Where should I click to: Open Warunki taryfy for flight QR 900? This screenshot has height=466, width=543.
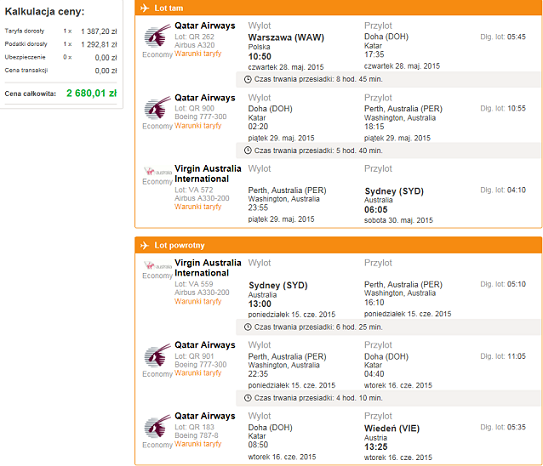[x=198, y=126]
